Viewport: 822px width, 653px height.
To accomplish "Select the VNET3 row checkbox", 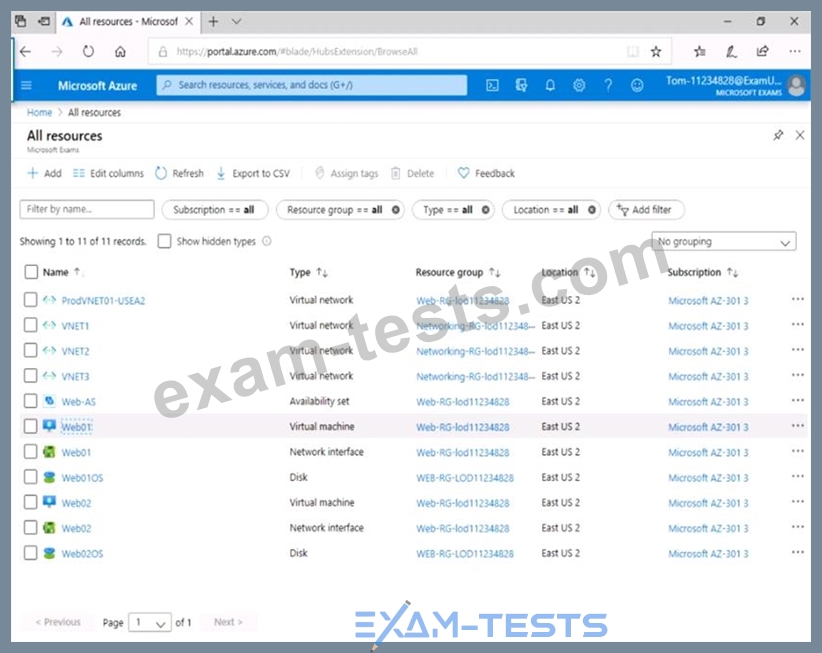I will pyautogui.click(x=30, y=376).
